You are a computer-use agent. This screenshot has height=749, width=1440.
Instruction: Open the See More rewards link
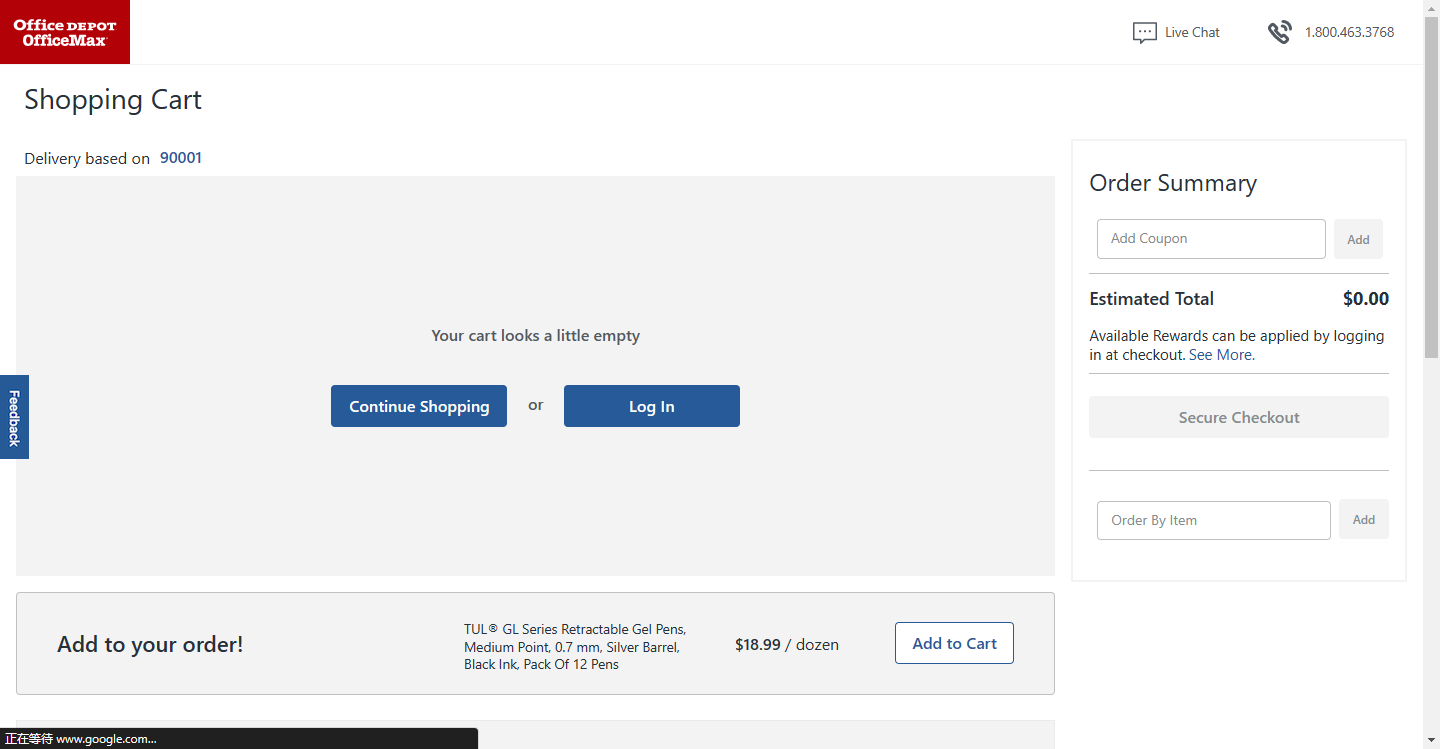1222,355
